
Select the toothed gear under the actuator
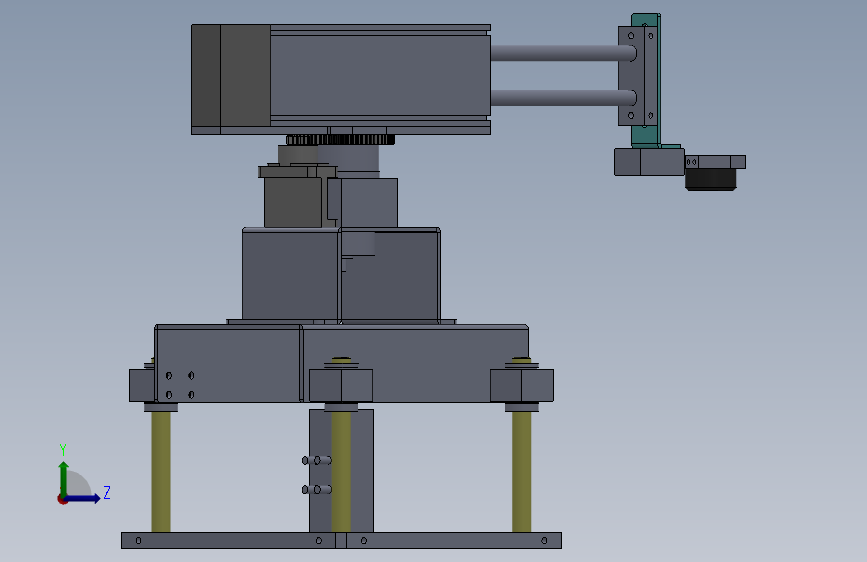coord(341,140)
